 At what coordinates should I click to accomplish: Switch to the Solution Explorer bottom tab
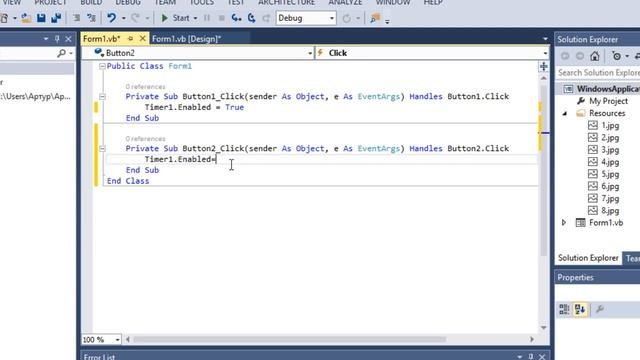588,258
